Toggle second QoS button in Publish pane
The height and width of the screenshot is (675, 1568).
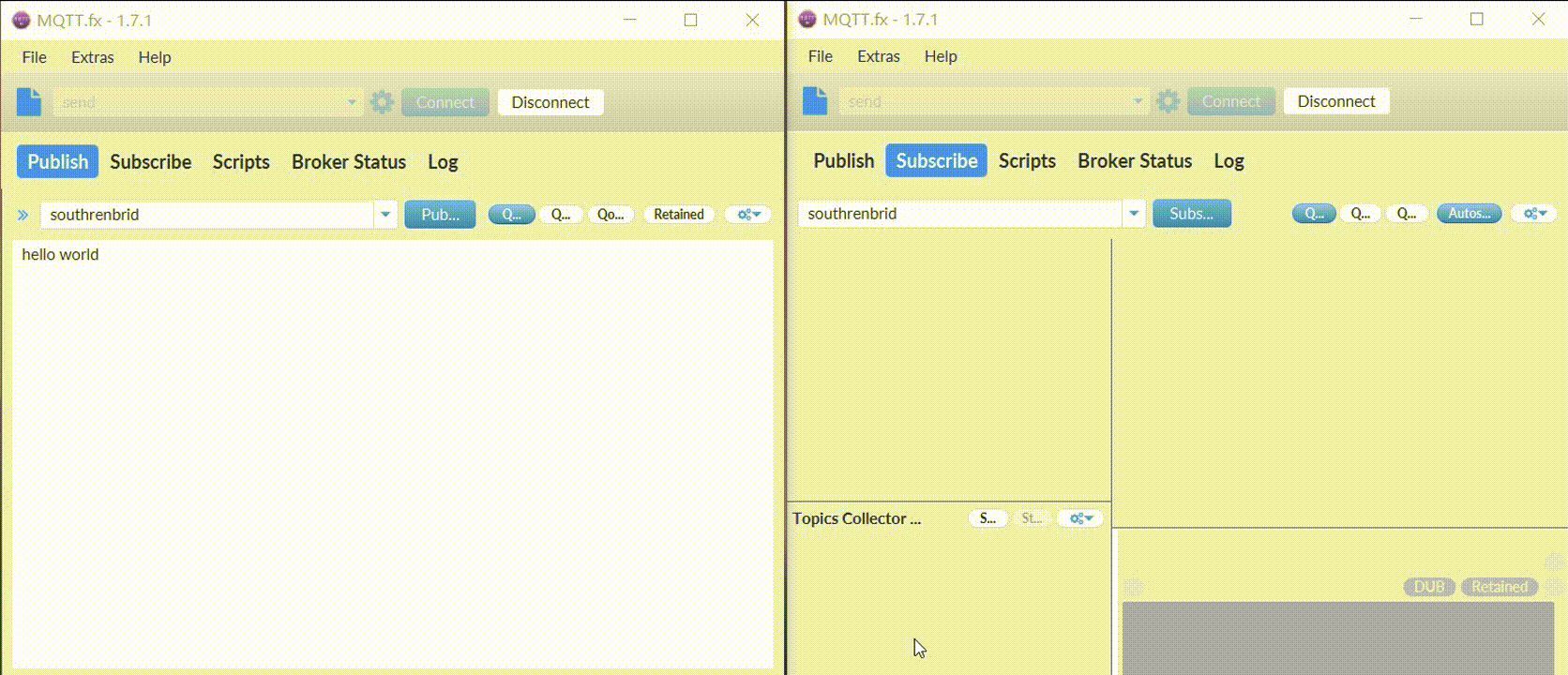561,215
